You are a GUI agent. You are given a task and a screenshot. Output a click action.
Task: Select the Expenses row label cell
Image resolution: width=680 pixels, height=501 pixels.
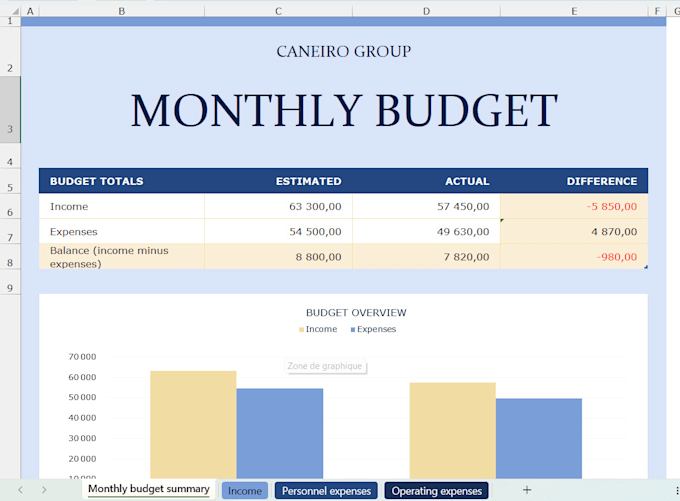[x=122, y=231]
